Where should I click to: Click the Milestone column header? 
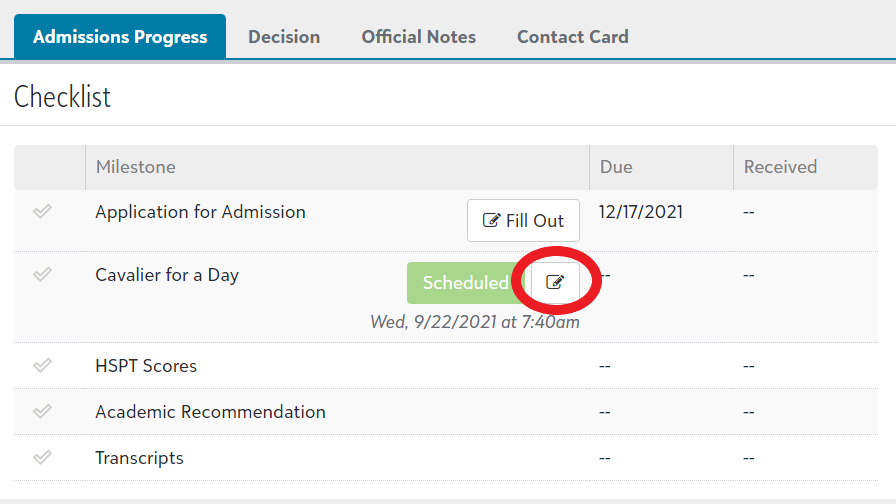(135, 167)
